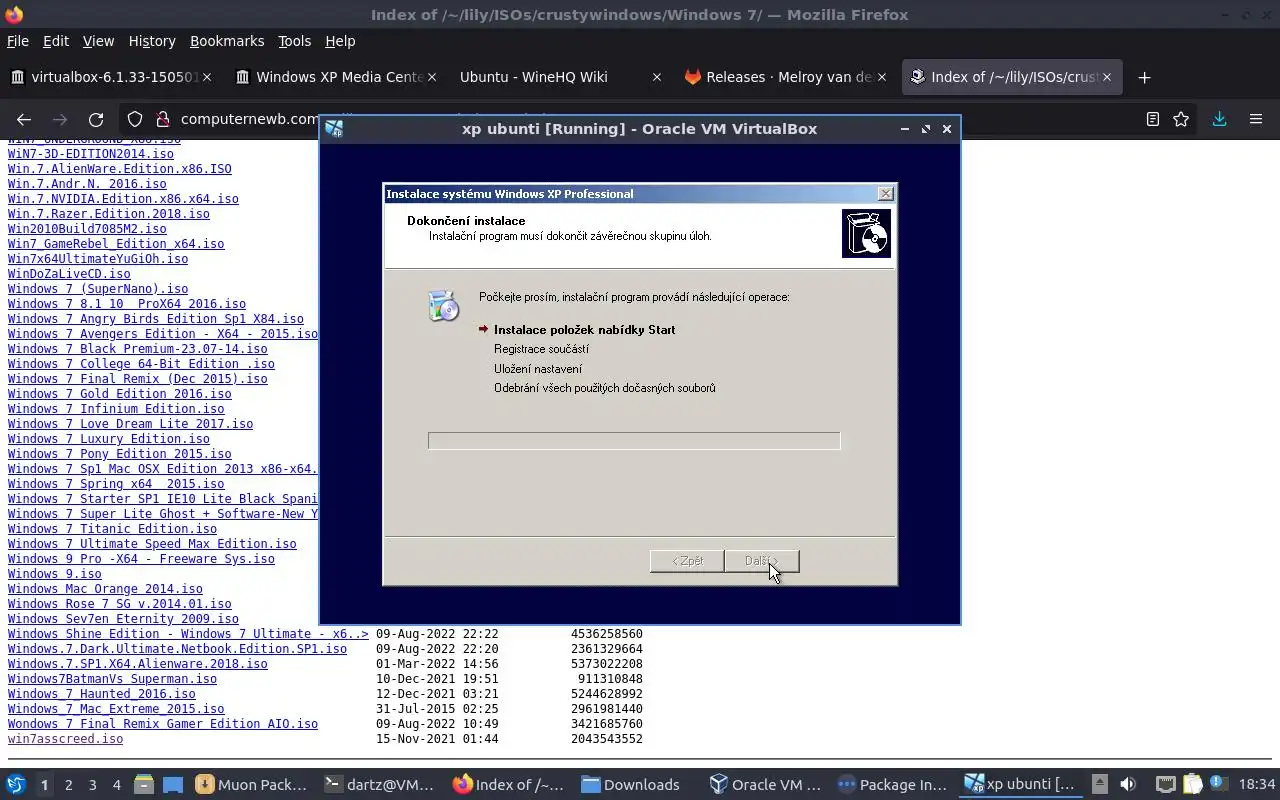Open the Edit menu in Firefox
The height and width of the screenshot is (800, 1280).
click(56, 41)
